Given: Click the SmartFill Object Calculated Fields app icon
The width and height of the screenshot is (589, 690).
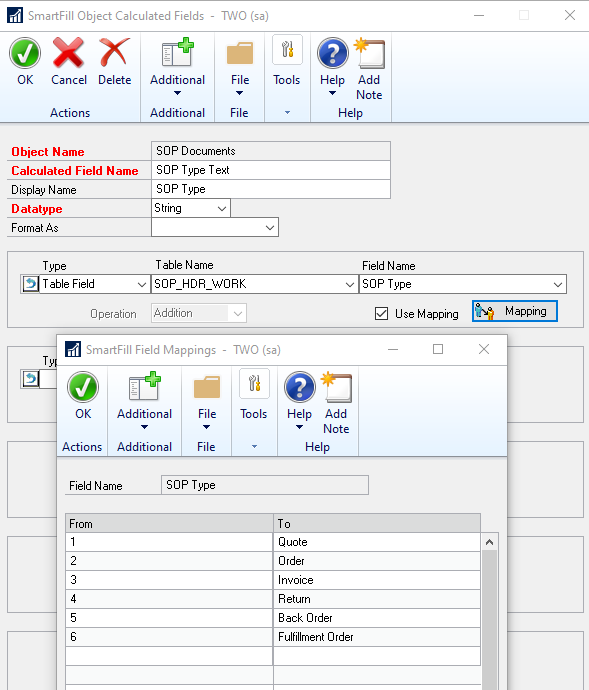Looking at the screenshot, I should [15, 15].
